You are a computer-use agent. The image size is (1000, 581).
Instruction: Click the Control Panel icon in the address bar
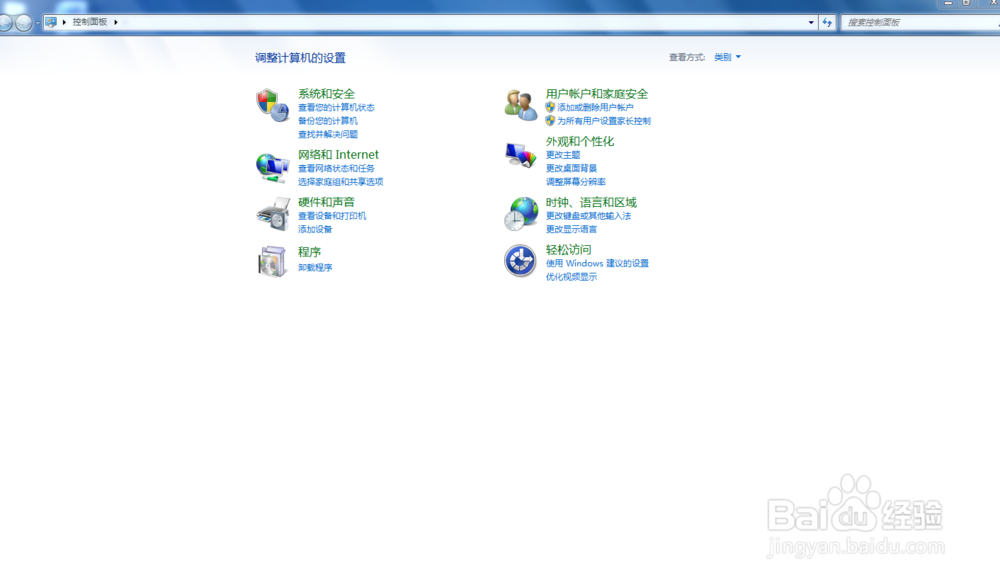click(48, 20)
